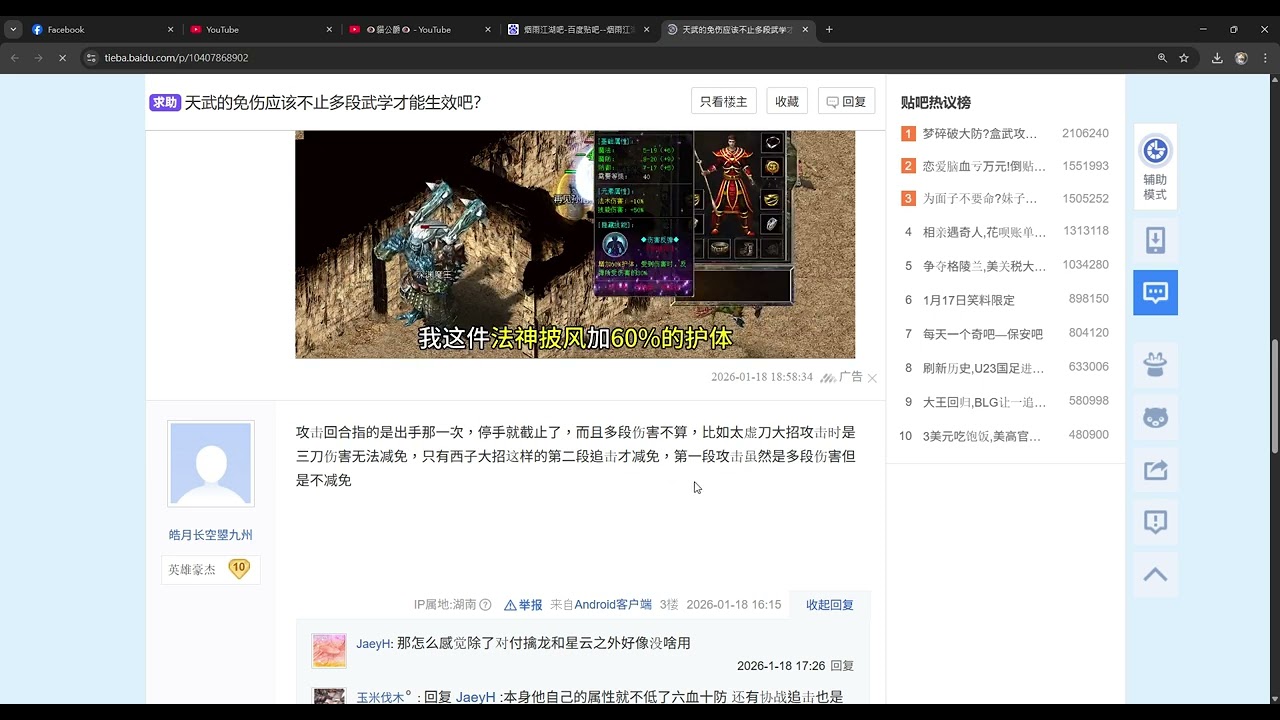
Task: Click the back-to-top chevron icon
Action: point(1155,574)
